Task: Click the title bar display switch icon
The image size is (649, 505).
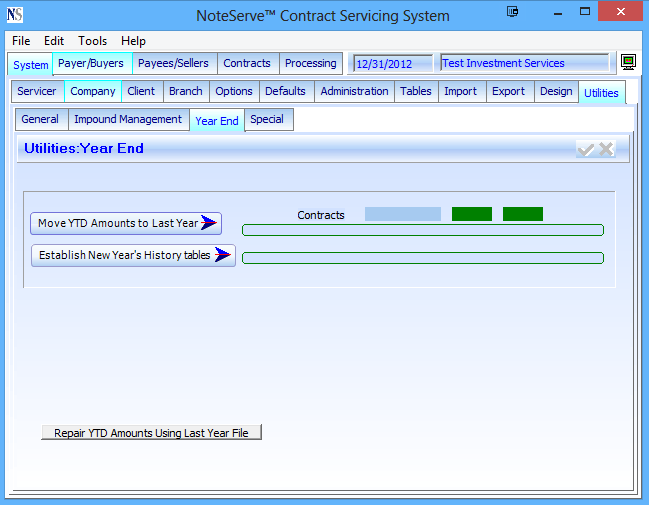Action: click(513, 13)
